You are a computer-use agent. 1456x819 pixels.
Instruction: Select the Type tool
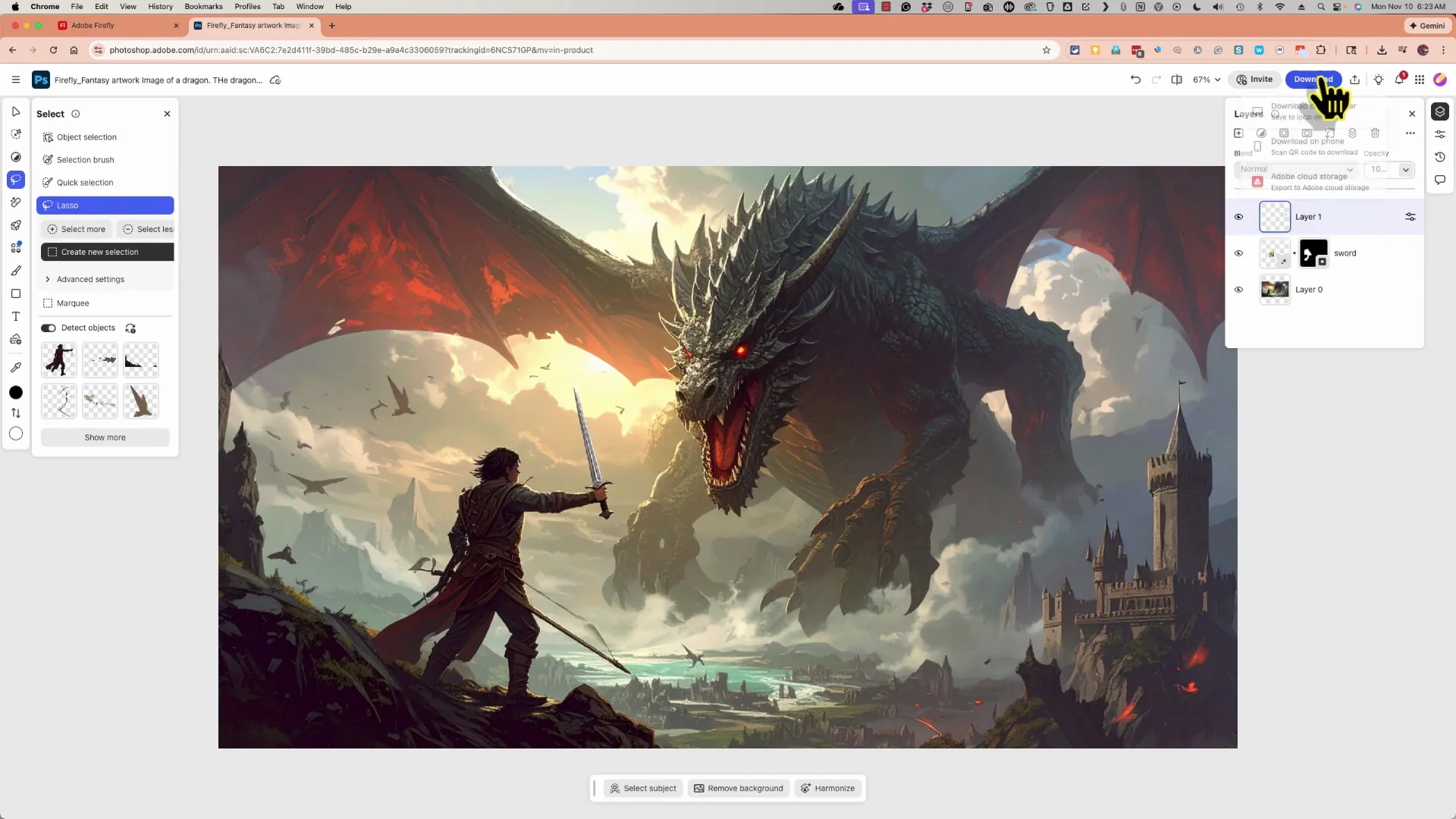pyautogui.click(x=16, y=316)
